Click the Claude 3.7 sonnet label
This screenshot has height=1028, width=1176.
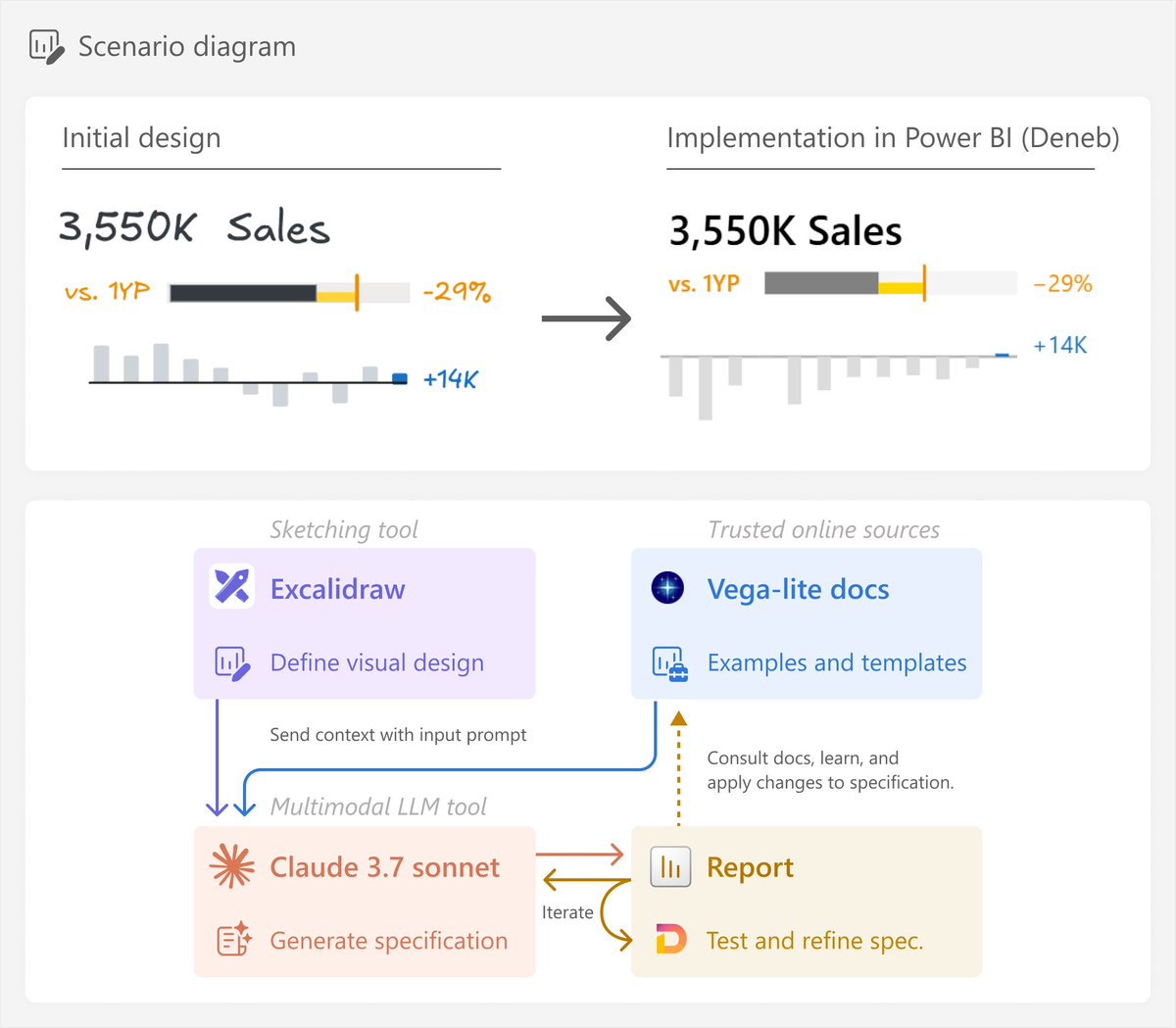coord(385,867)
